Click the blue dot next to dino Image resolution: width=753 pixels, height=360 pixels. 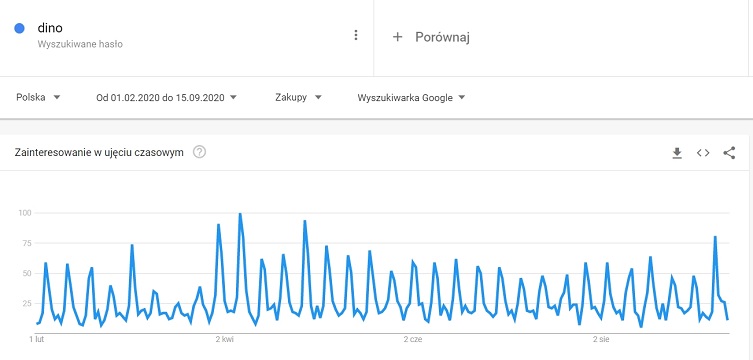point(20,28)
